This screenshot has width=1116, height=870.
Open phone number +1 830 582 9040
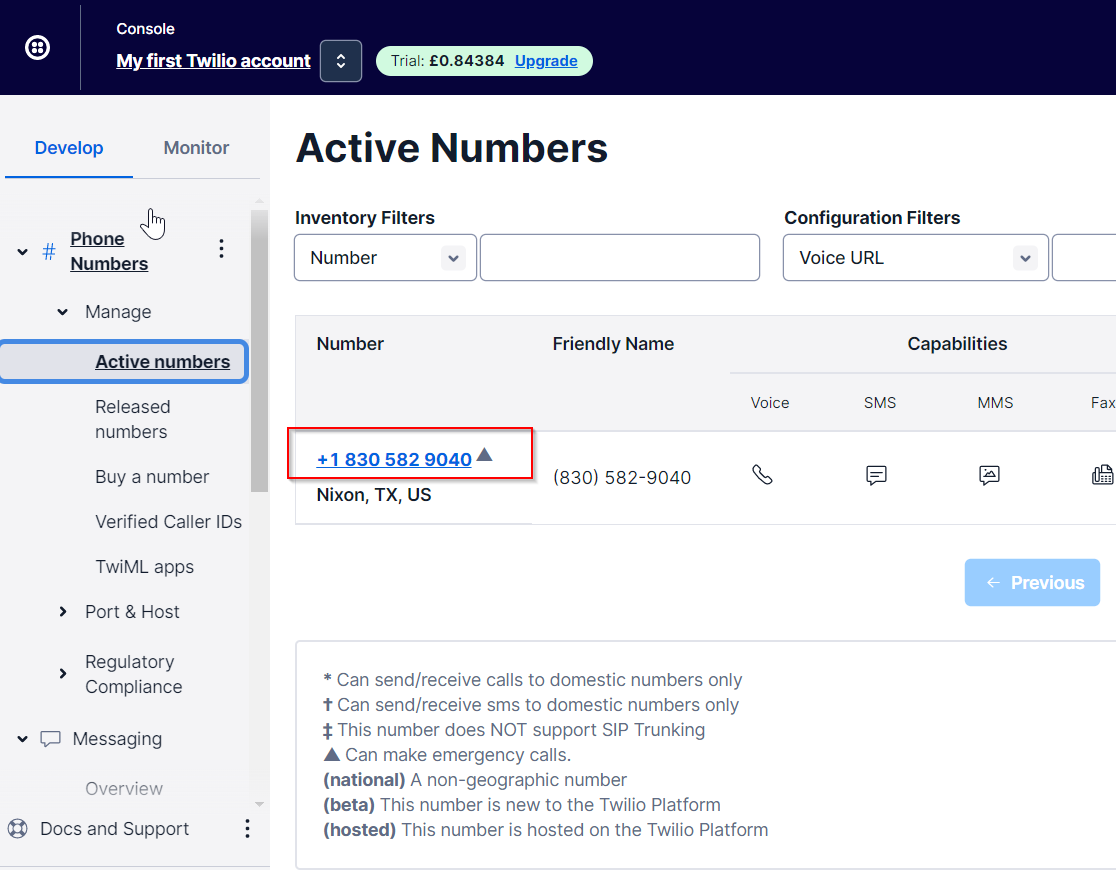pos(394,460)
